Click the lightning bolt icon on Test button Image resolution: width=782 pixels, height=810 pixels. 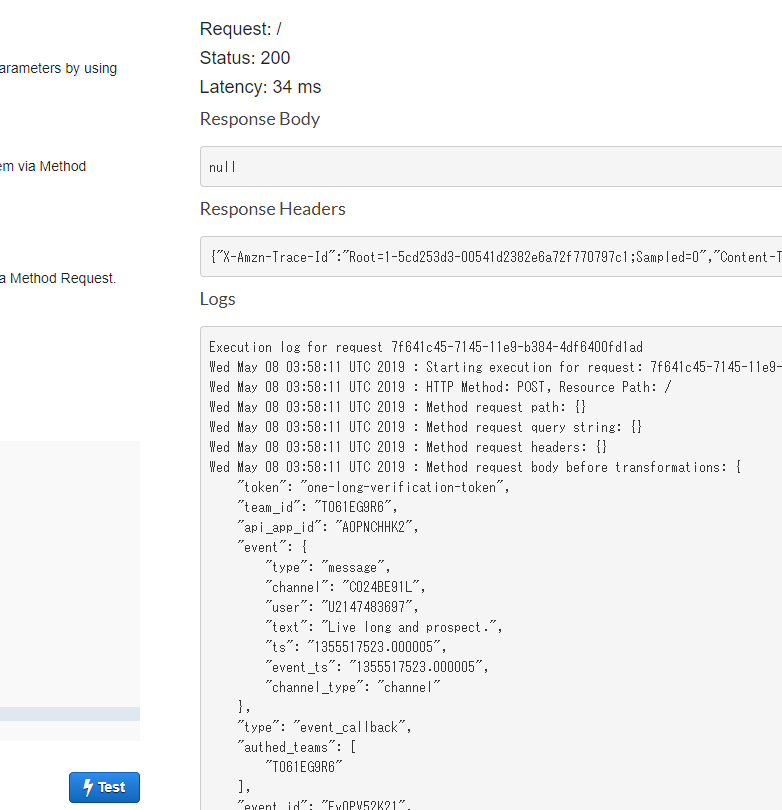pyautogui.click(x=89, y=787)
